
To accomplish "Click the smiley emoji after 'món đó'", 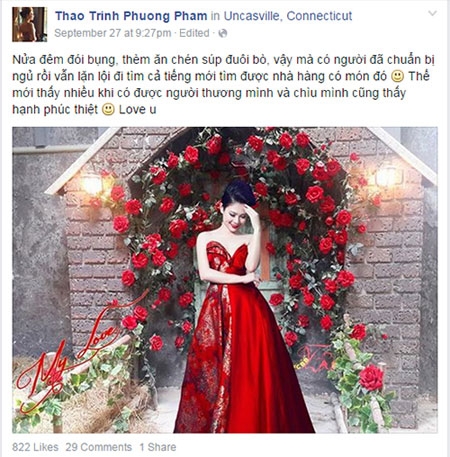I will click(x=397, y=77).
